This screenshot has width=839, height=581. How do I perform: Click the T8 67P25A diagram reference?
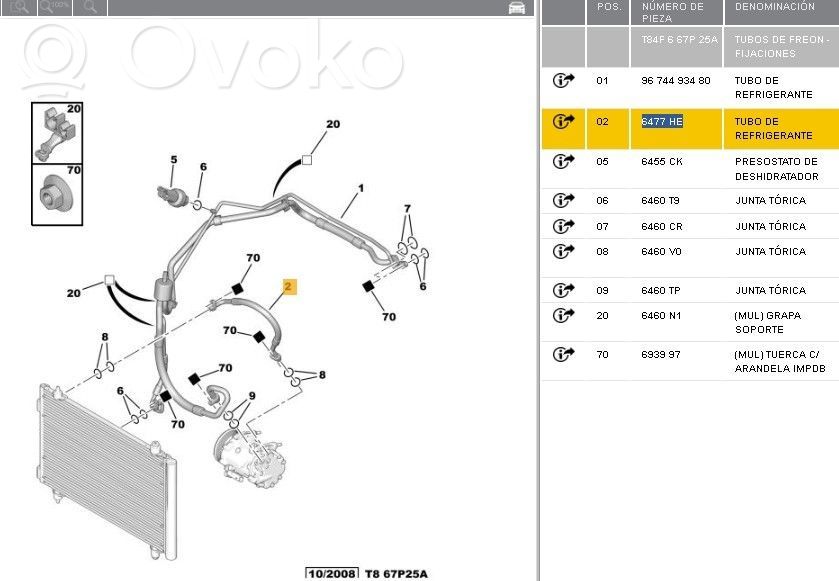tap(396, 574)
